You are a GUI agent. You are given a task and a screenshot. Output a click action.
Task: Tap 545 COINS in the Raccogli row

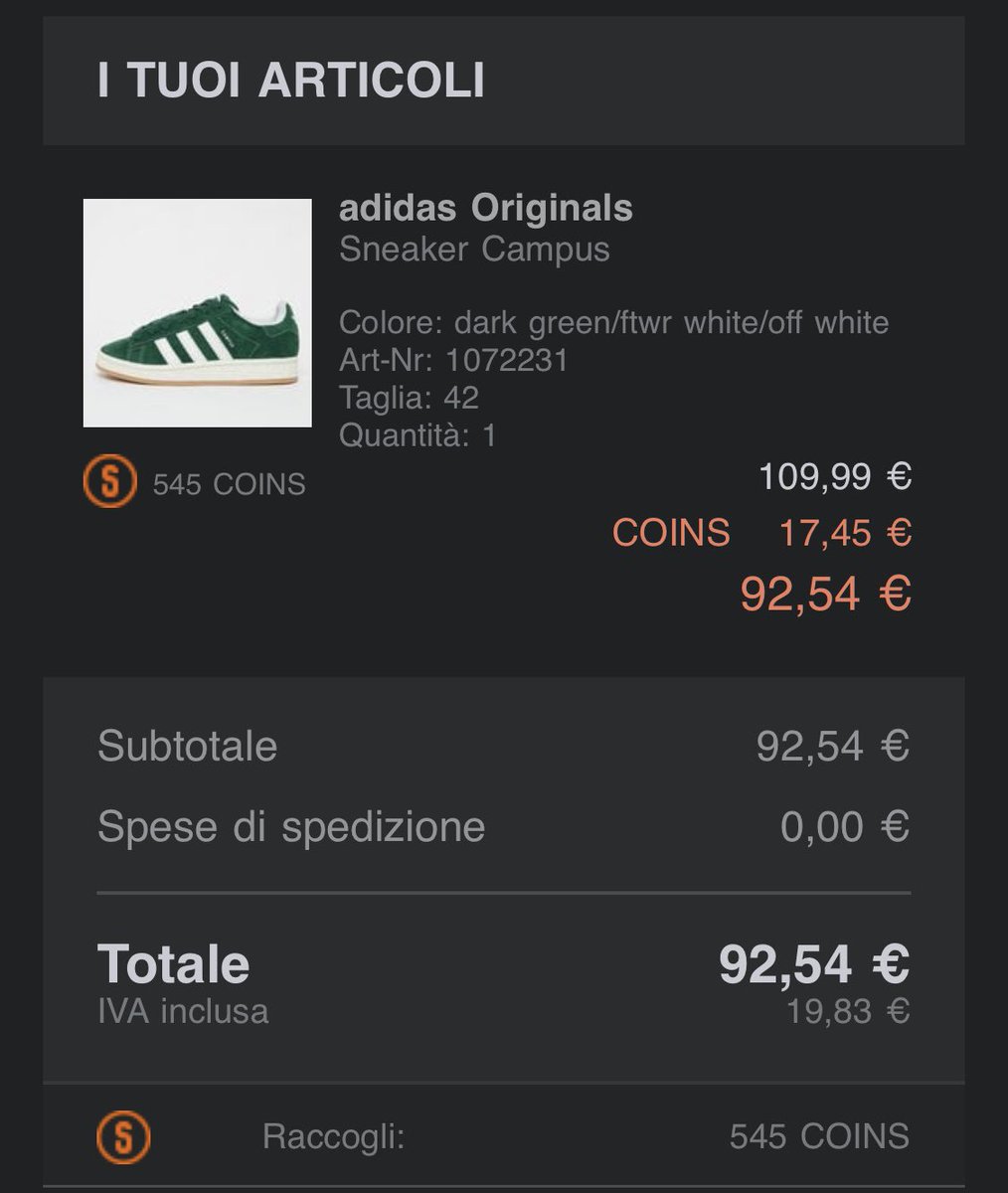819,1136
